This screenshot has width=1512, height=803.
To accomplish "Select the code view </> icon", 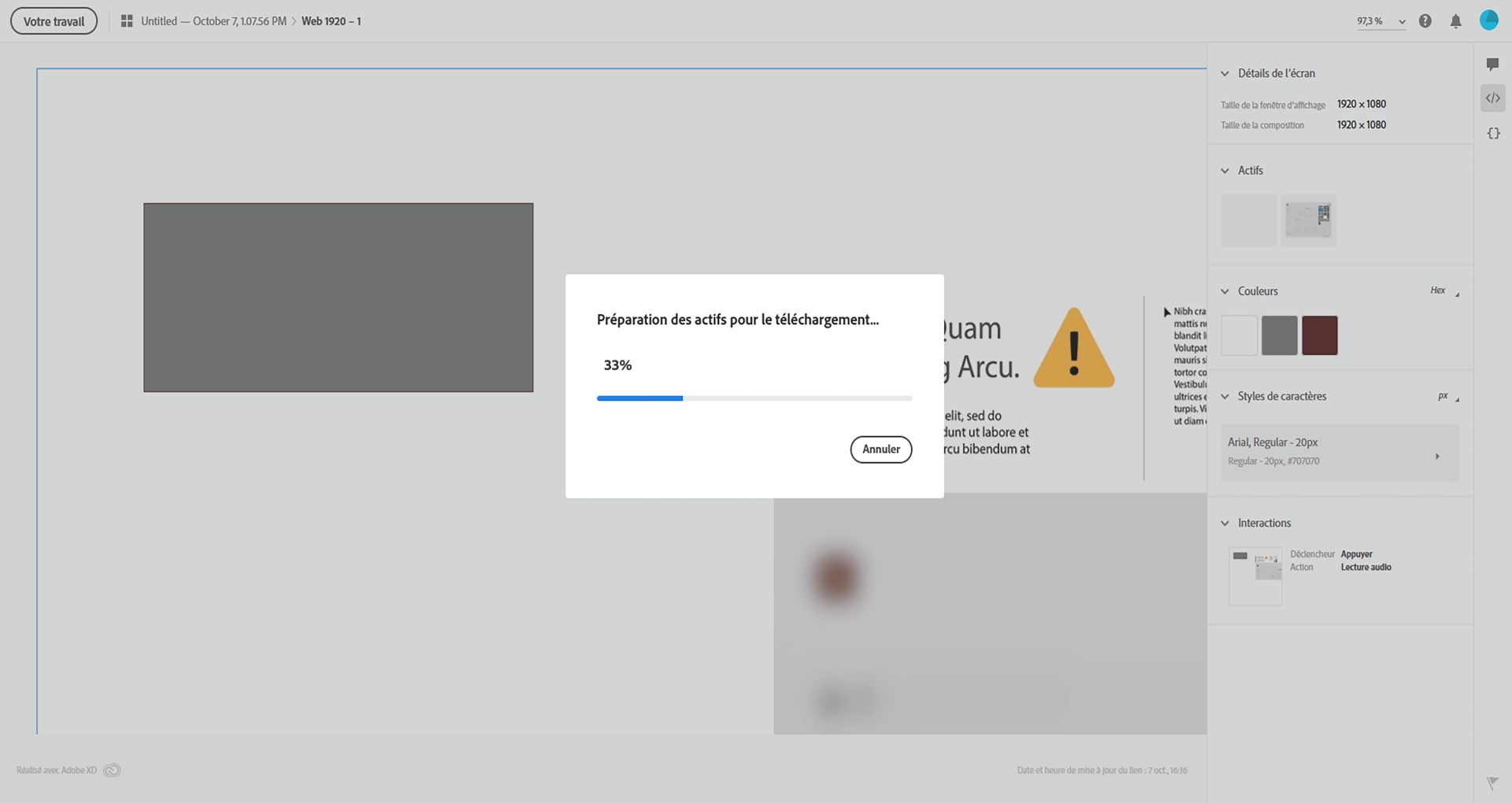I will pos(1493,98).
